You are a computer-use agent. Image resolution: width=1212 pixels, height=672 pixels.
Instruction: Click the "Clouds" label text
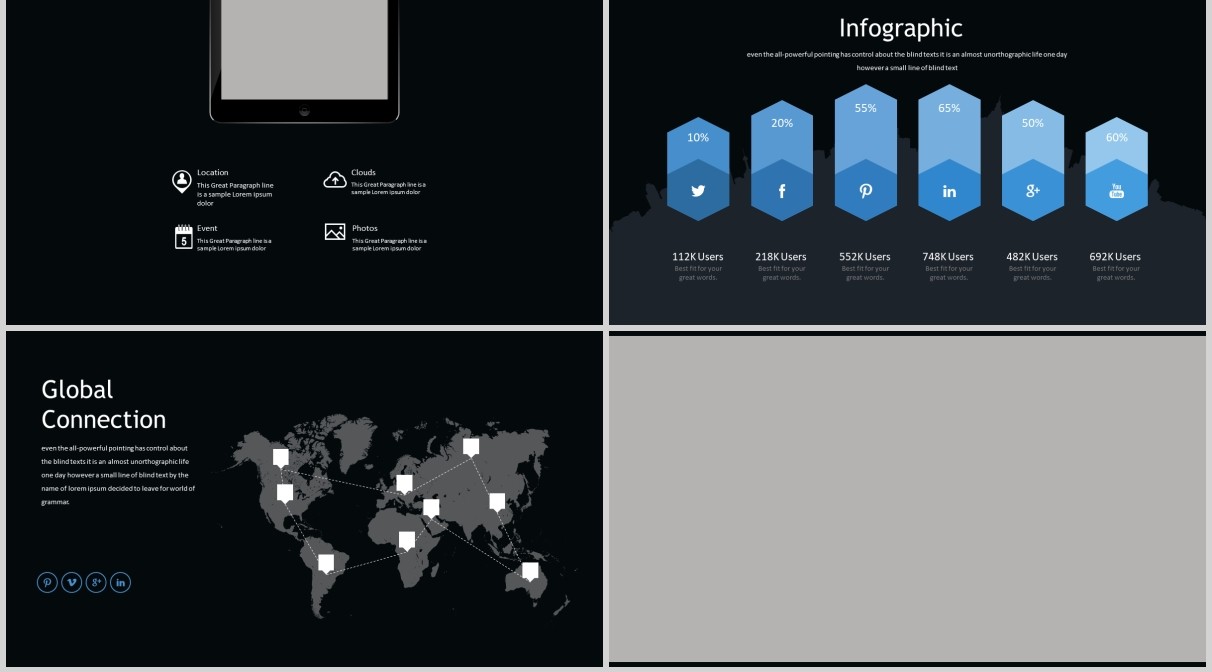click(x=364, y=173)
